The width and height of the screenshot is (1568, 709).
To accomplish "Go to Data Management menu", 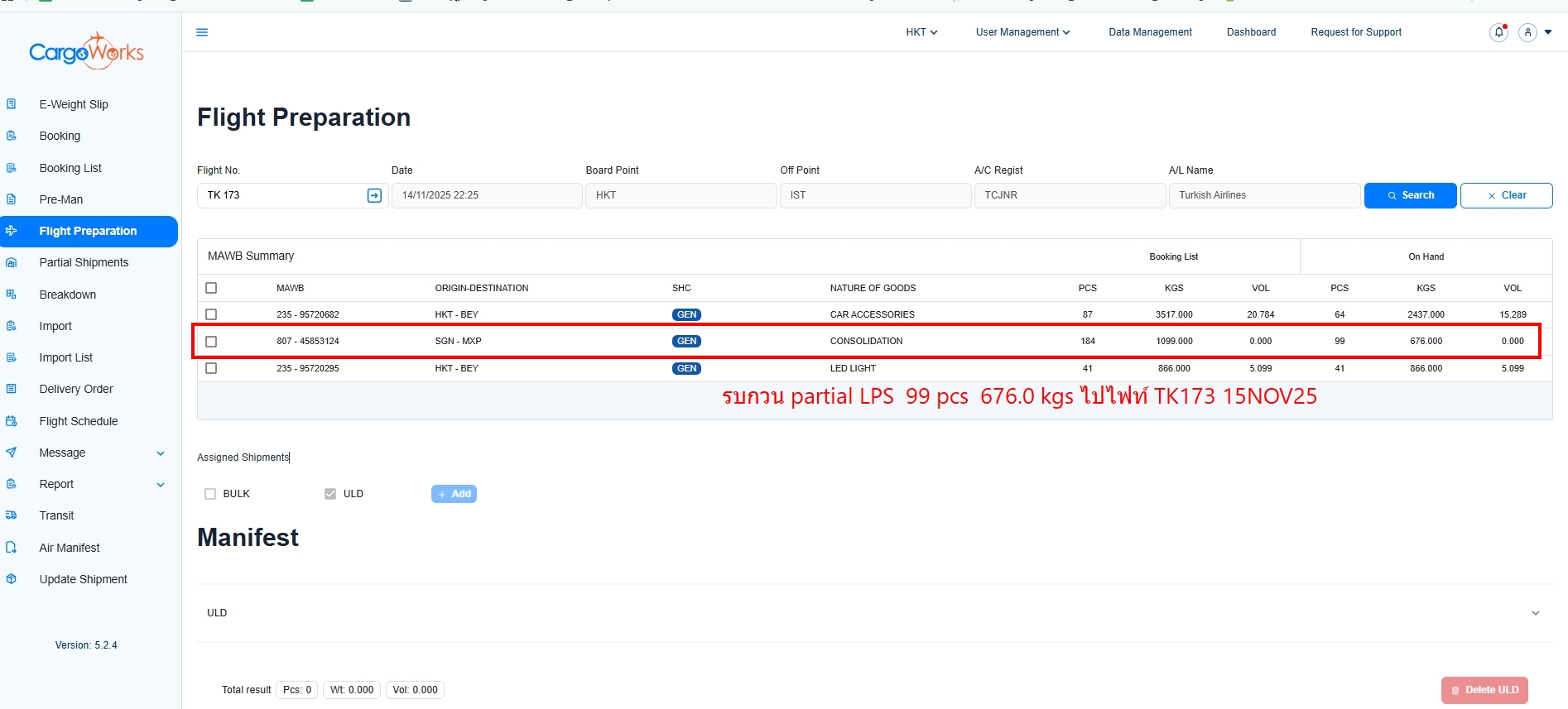I will click(x=1150, y=32).
